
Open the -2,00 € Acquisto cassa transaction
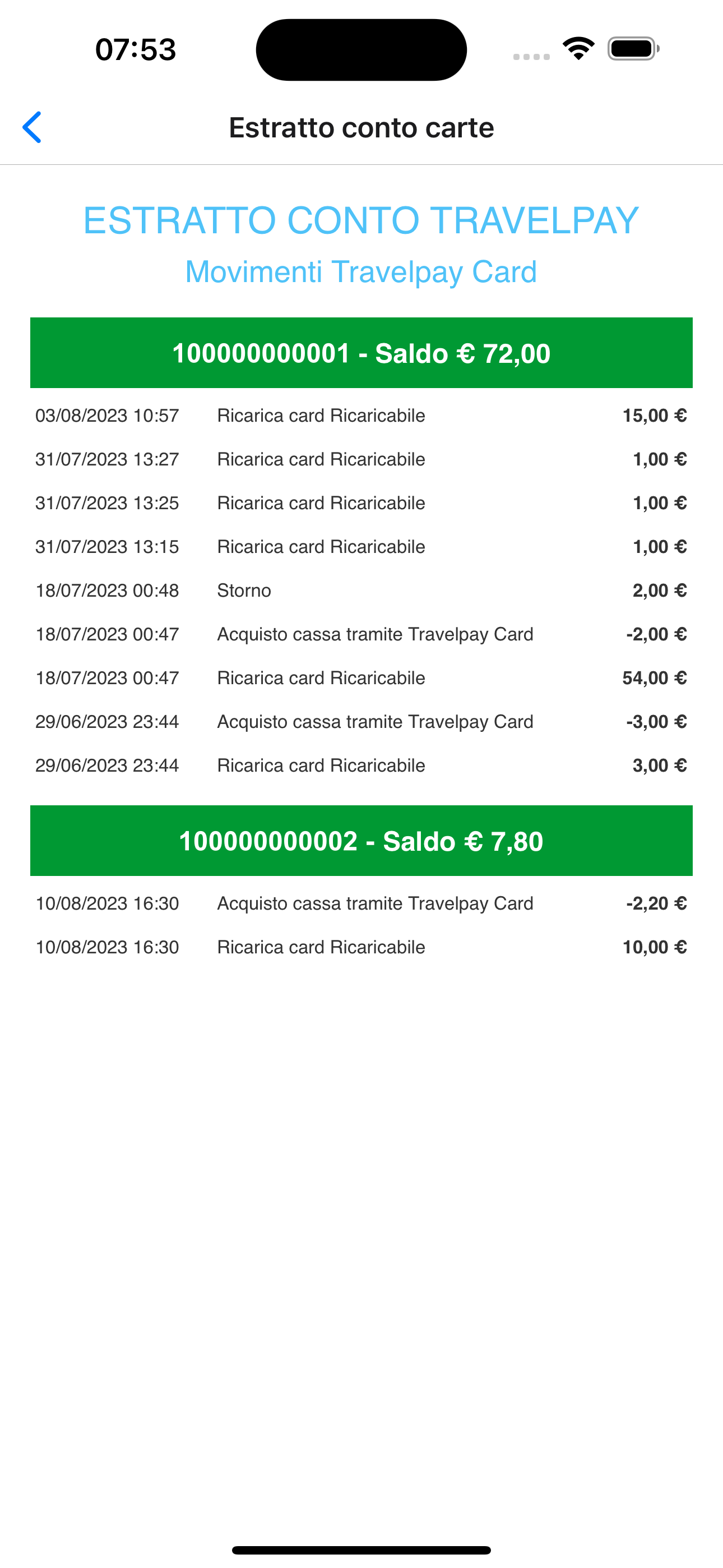(361, 635)
